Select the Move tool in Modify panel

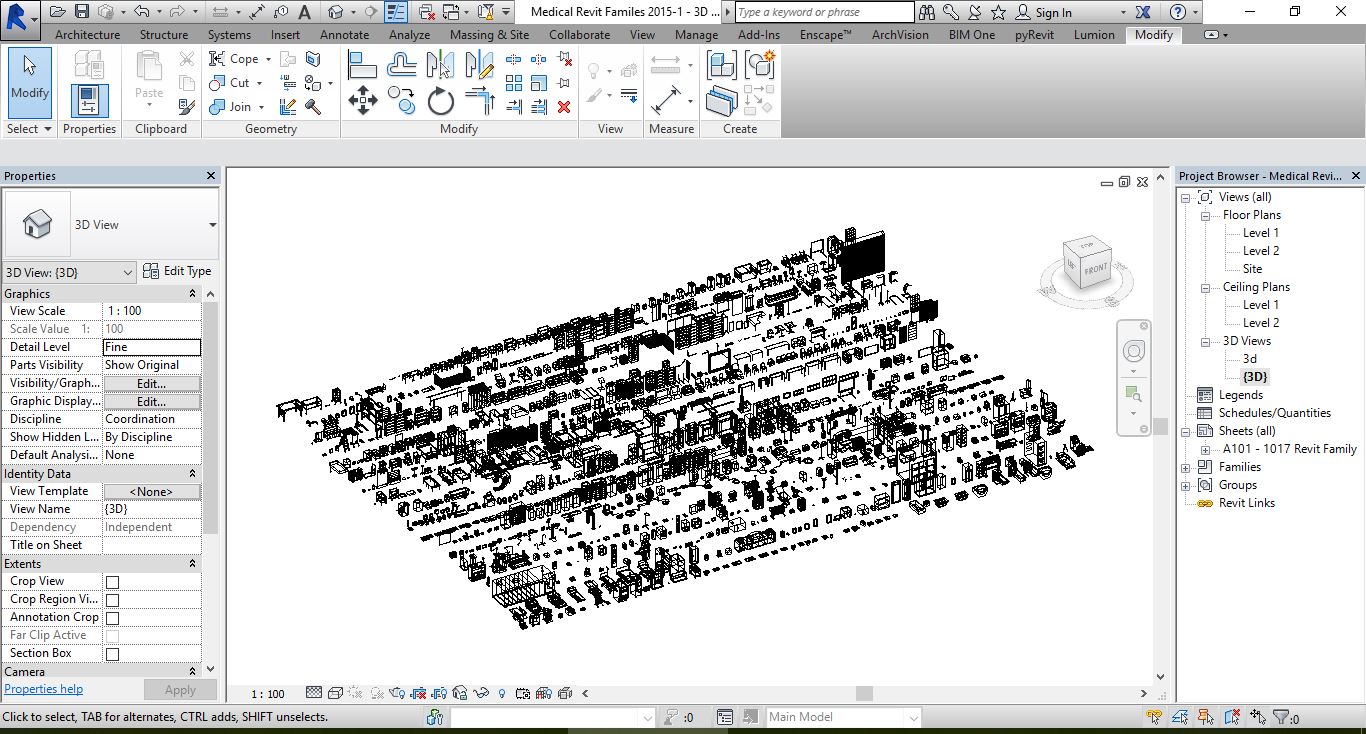pos(362,100)
